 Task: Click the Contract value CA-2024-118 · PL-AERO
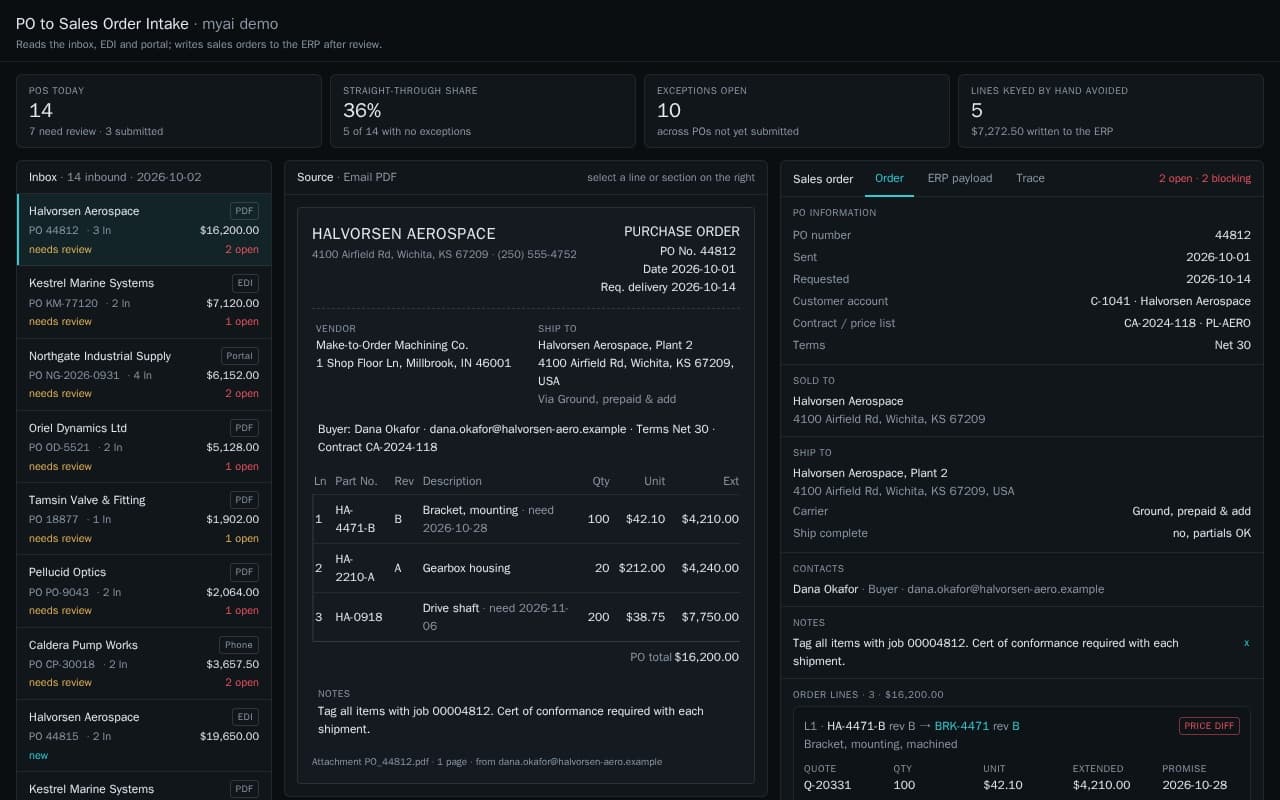pyautogui.click(x=1187, y=323)
